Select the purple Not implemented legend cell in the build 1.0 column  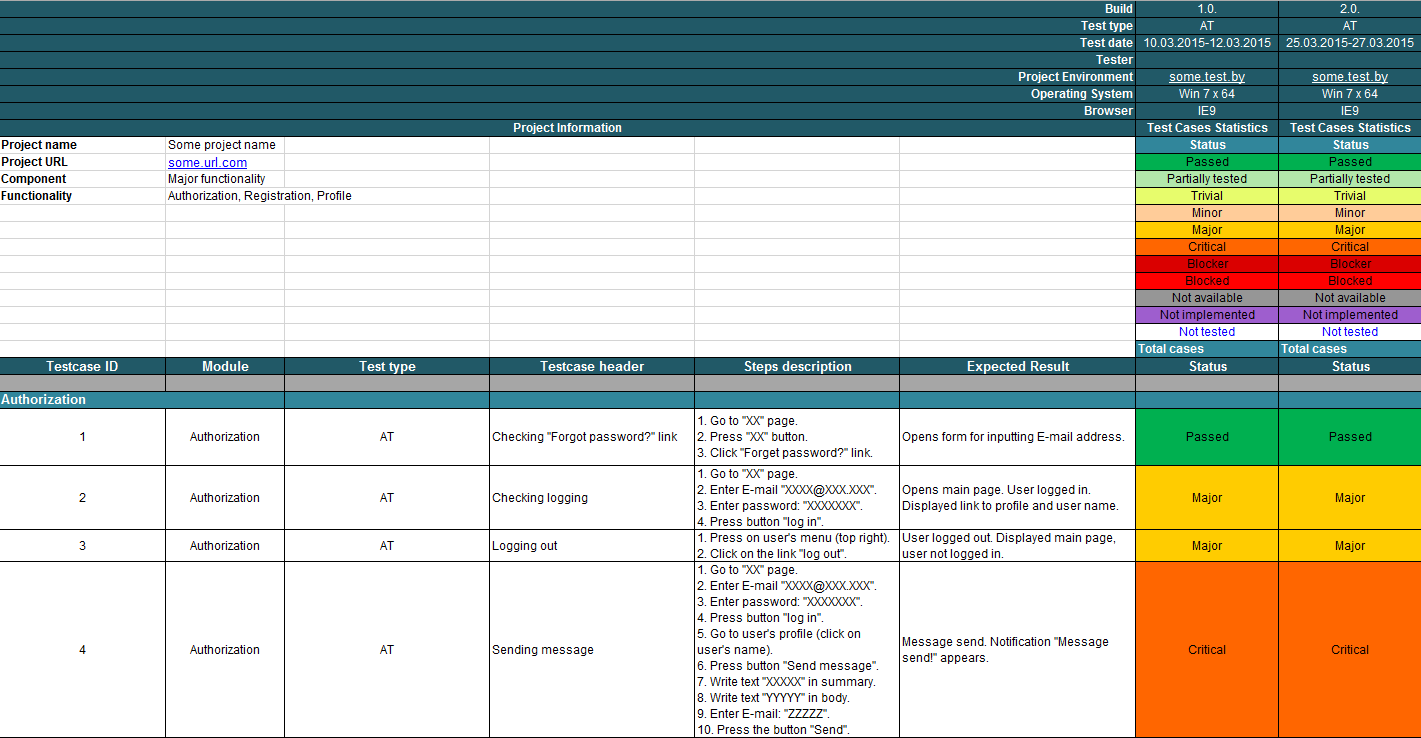click(x=1207, y=315)
